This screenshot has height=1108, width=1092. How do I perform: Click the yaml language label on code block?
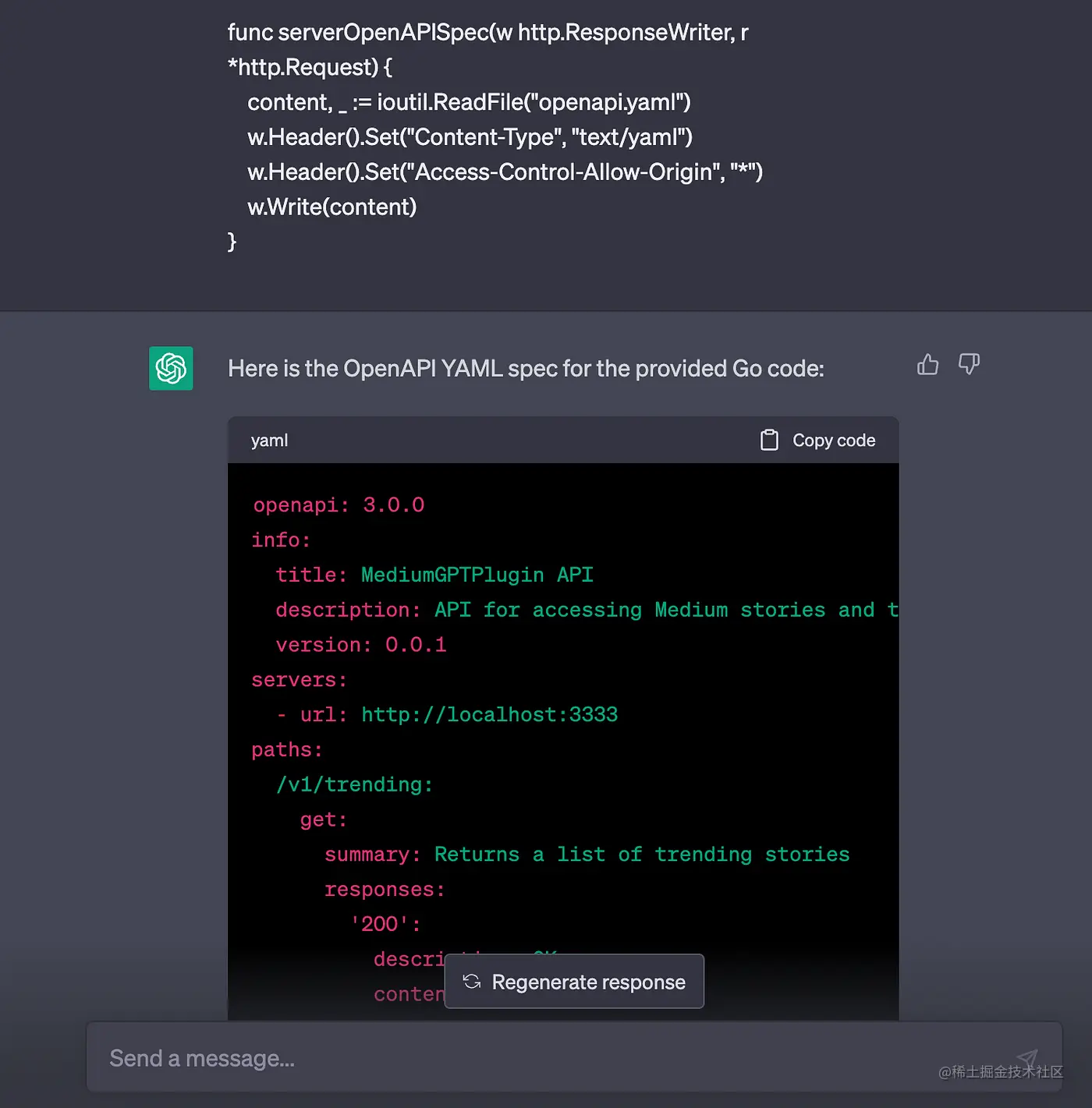[x=270, y=441]
